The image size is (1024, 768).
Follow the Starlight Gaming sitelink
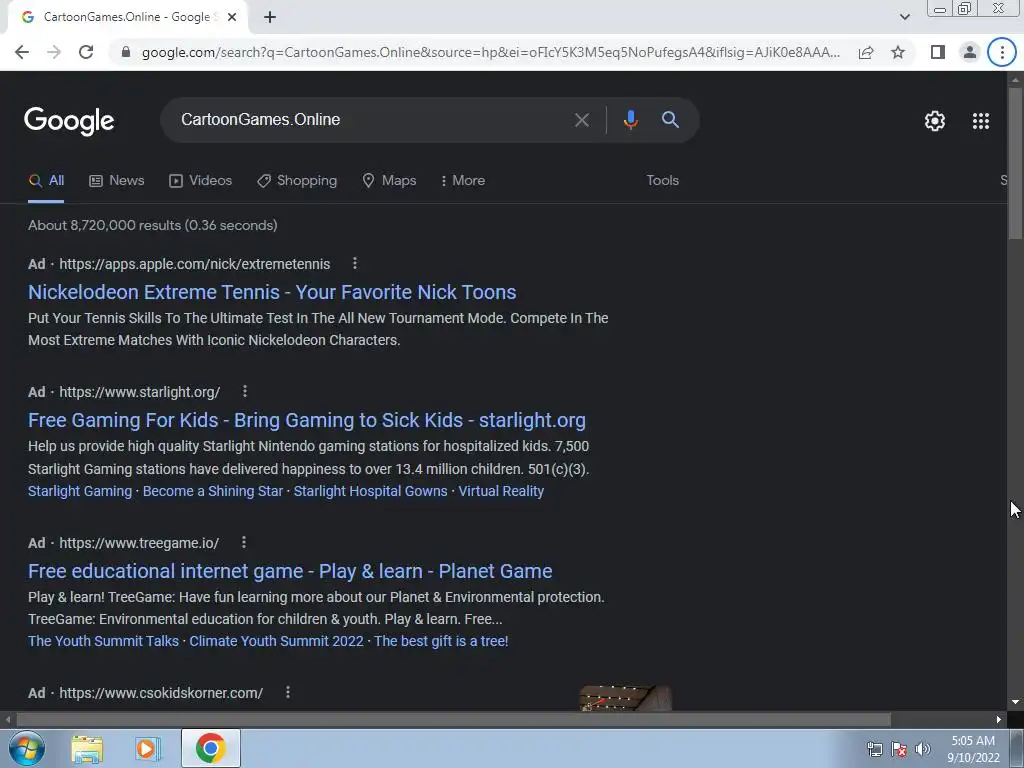click(x=80, y=491)
